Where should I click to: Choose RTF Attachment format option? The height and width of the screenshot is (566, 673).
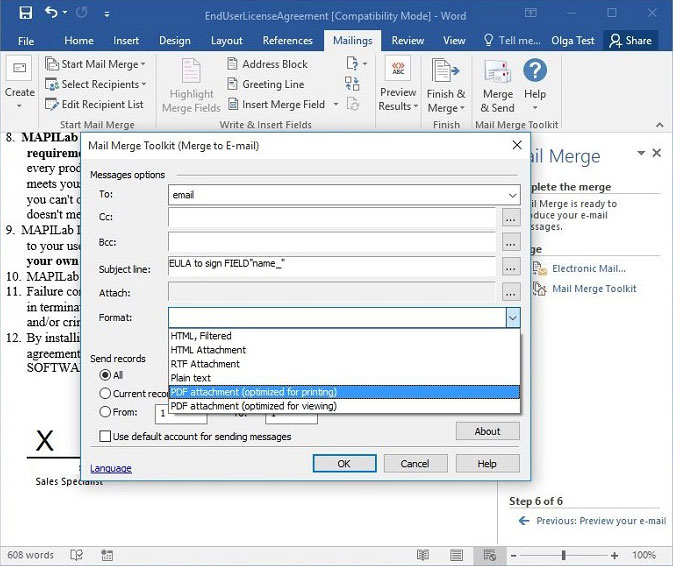(x=344, y=364)
